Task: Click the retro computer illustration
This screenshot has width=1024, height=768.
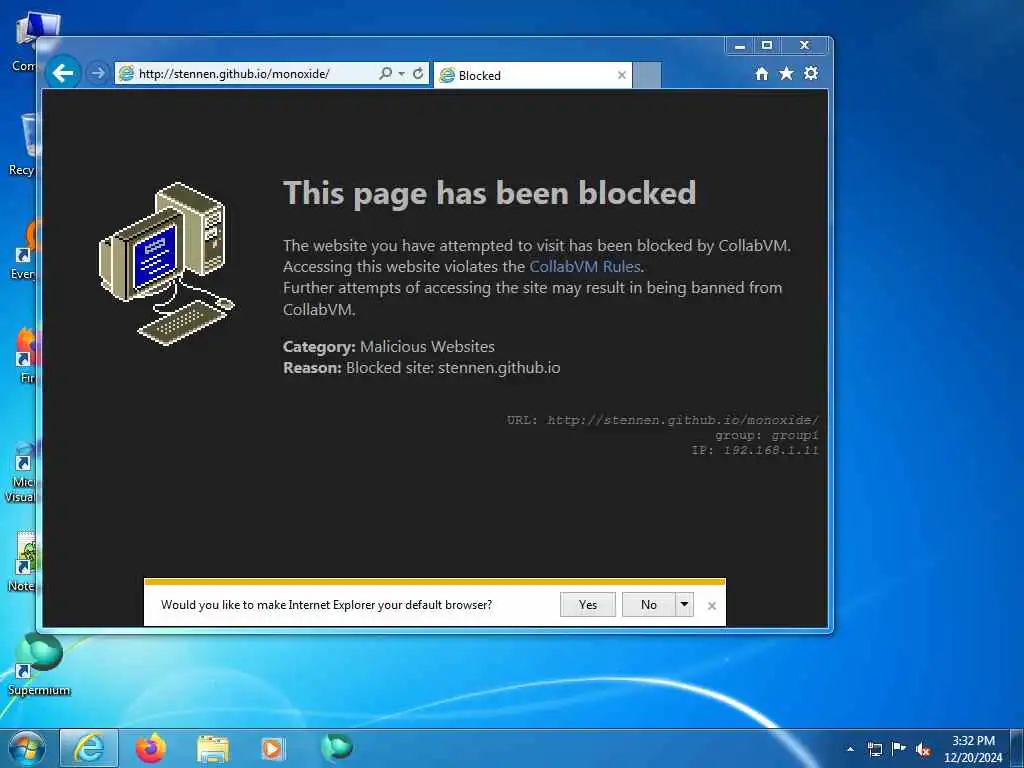Action: [166, 264]
